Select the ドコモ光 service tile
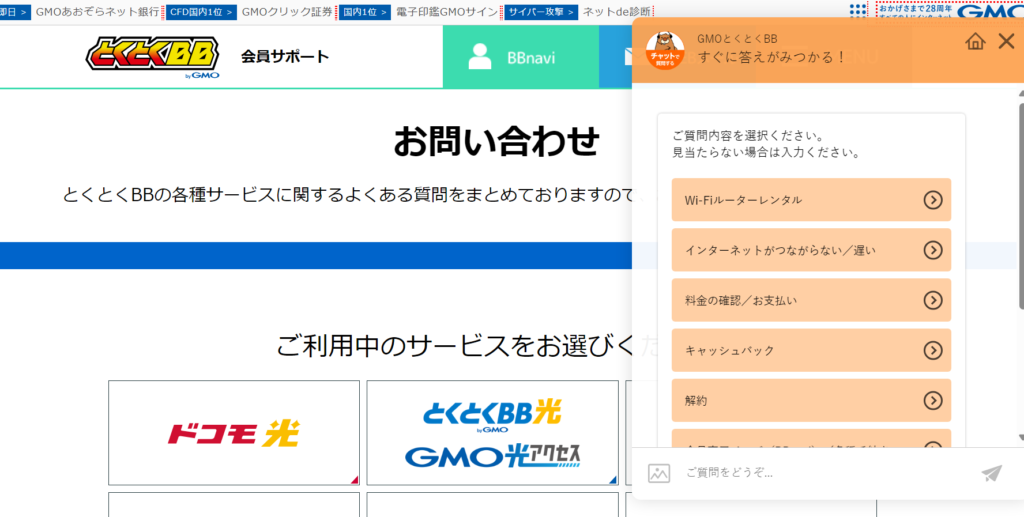Viewport: 1024px width, 517px height. tap(234, 432)
